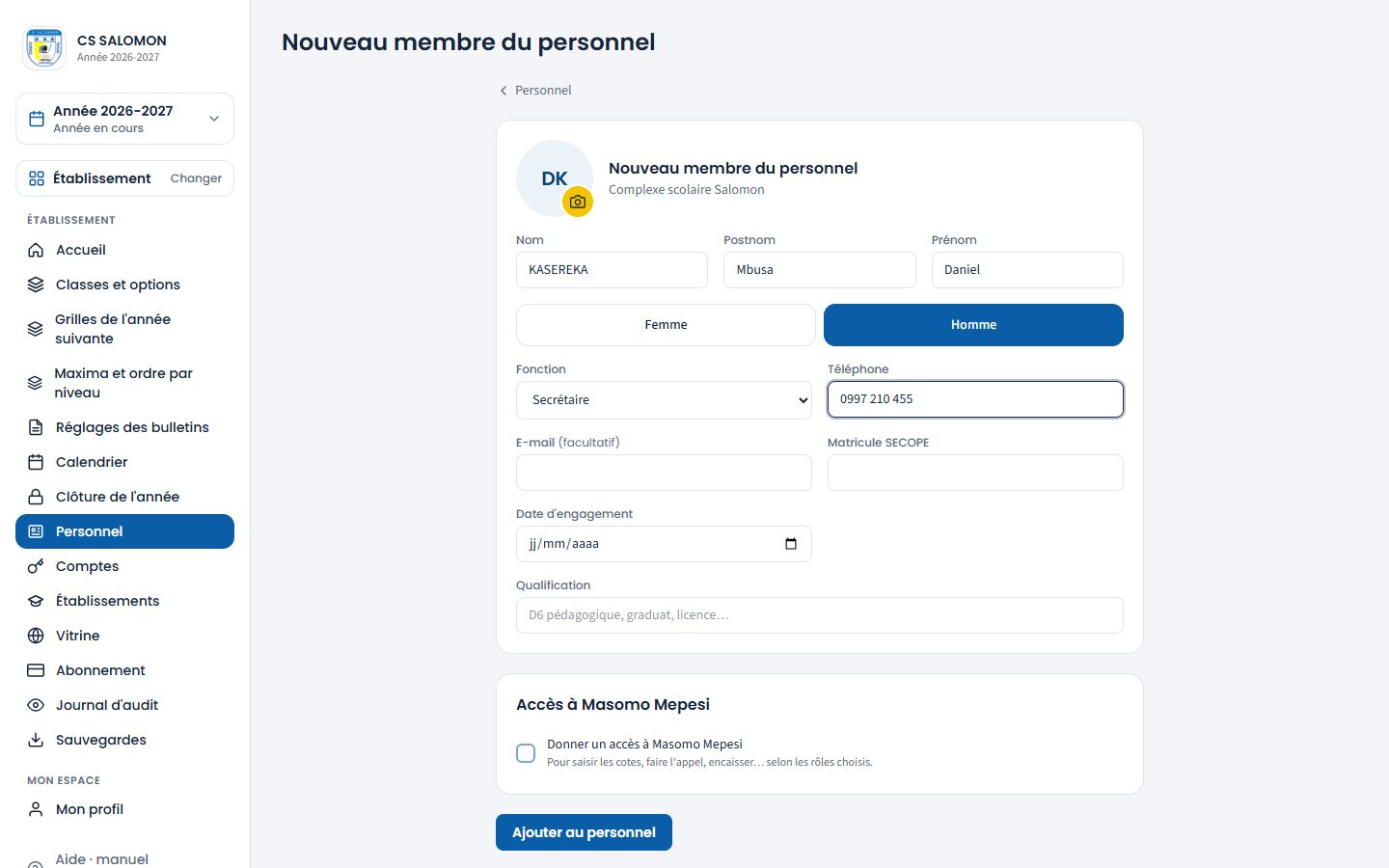Click the Comptes key icon
Viewport: 1389px width, 868px height.
36,566
